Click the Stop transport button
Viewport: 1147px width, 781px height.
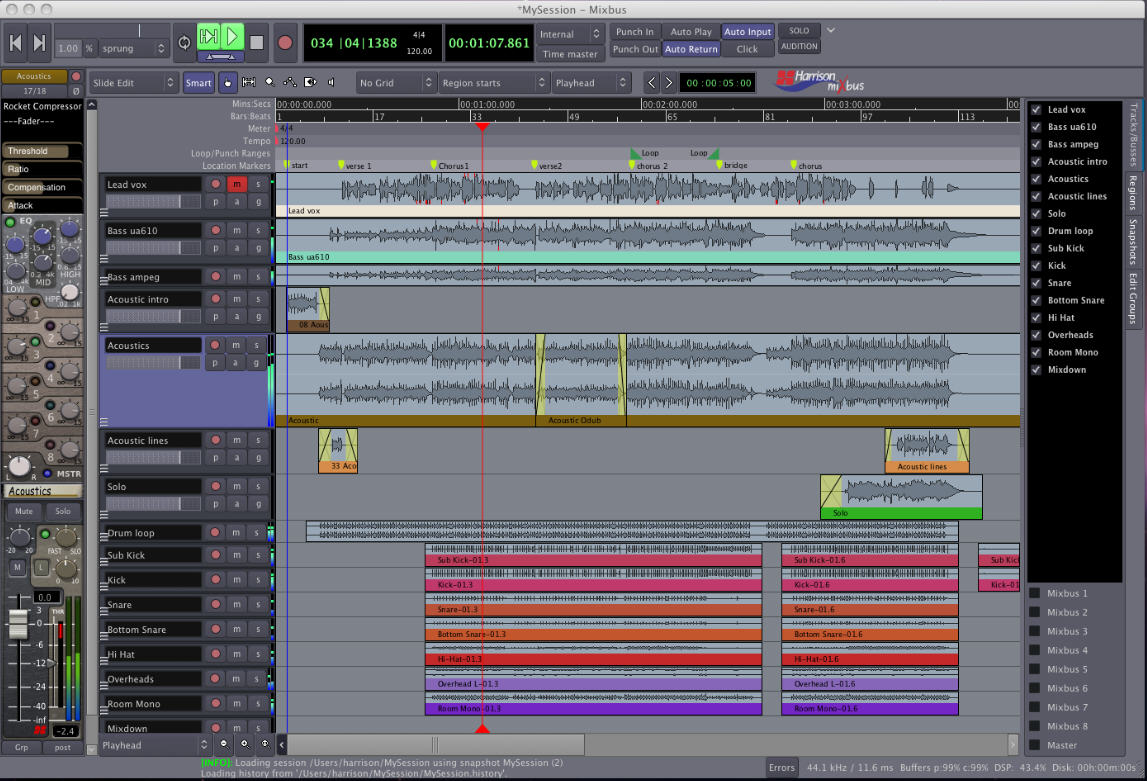pyautogui.click(x=257, y=42)
